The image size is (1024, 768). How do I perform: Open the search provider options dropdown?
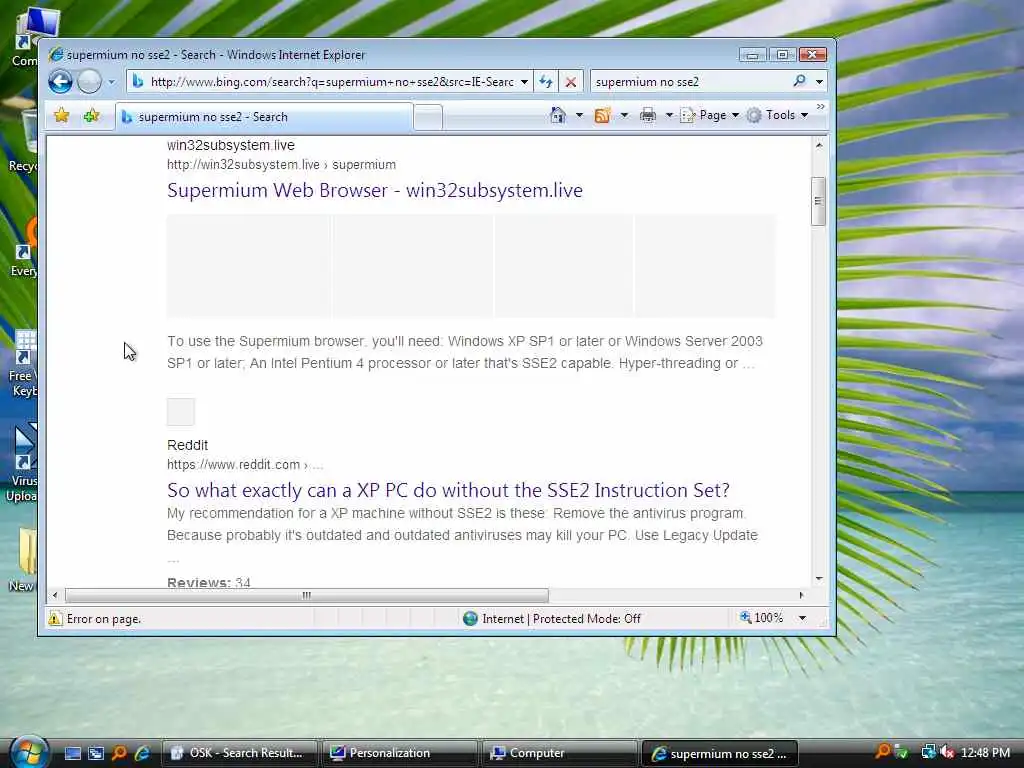click(x=819, y=82)
